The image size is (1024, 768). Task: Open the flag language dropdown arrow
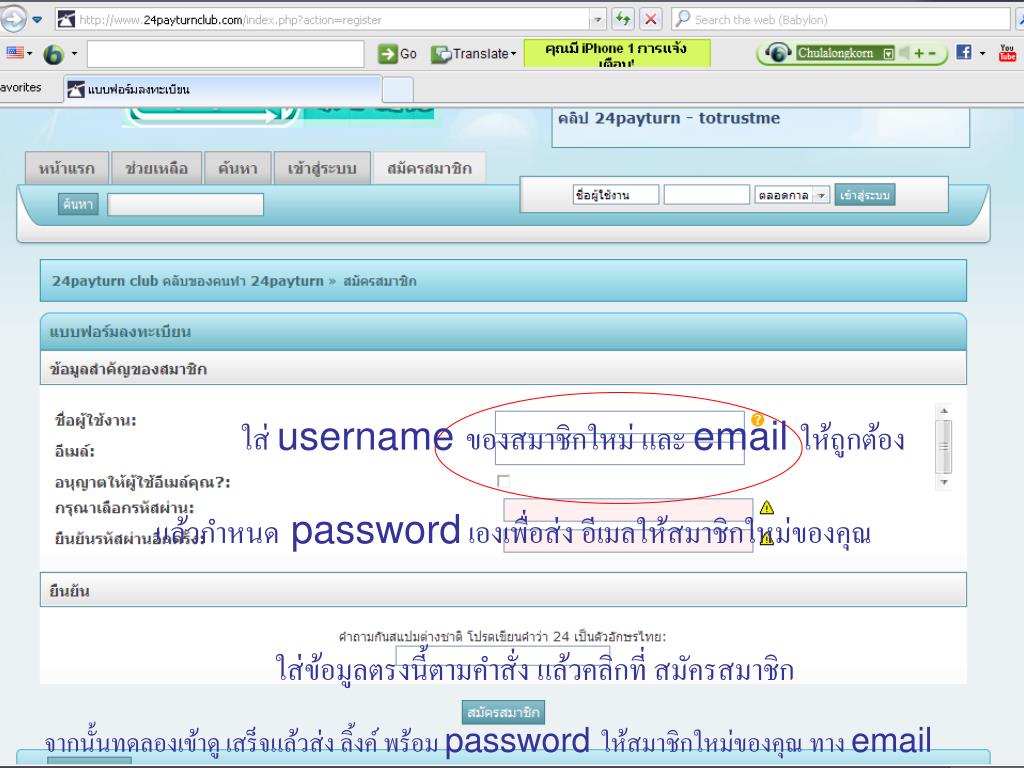pyautogui.click(x=29, y=53)
